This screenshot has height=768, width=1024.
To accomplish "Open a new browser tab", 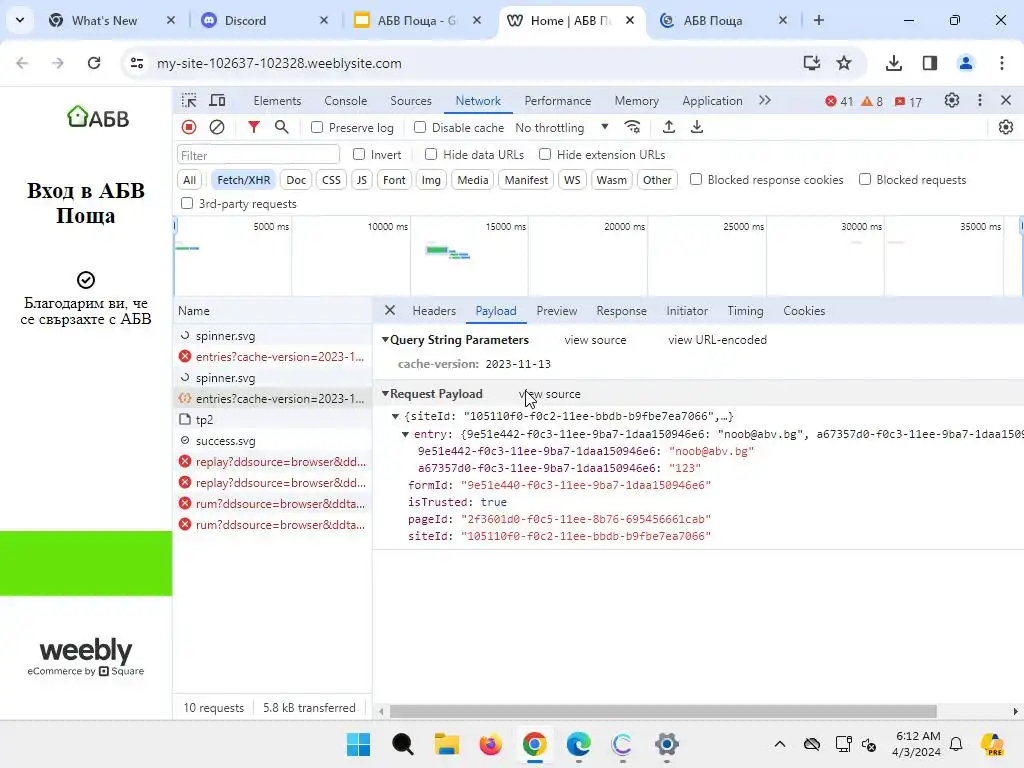I will tap(819, 20).
